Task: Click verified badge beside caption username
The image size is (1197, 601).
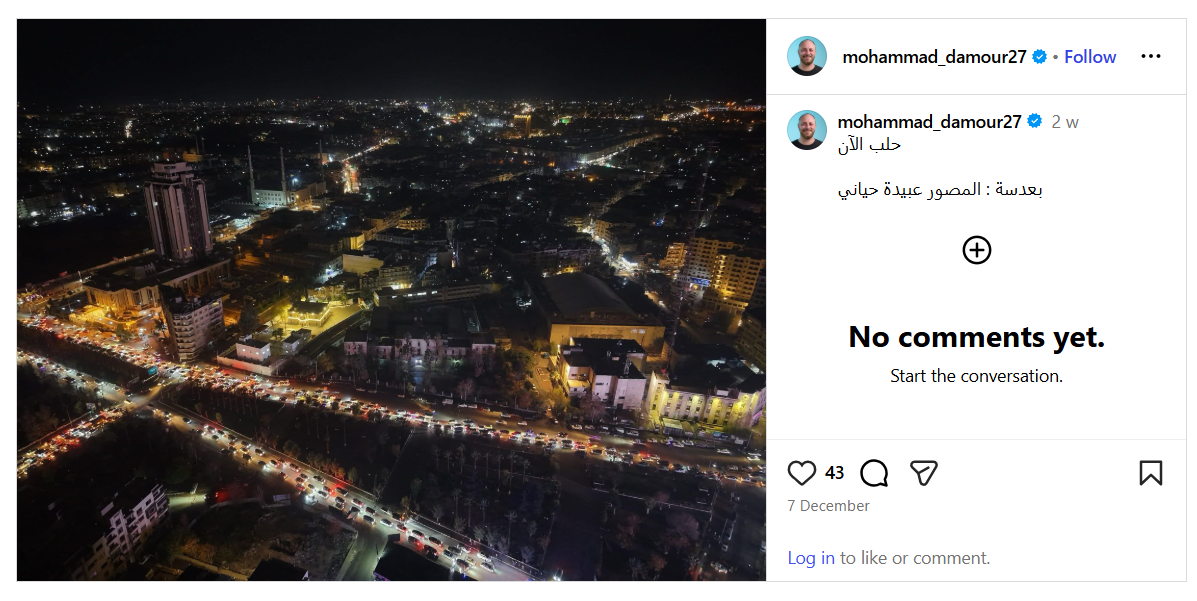Action: [1034, 122]
